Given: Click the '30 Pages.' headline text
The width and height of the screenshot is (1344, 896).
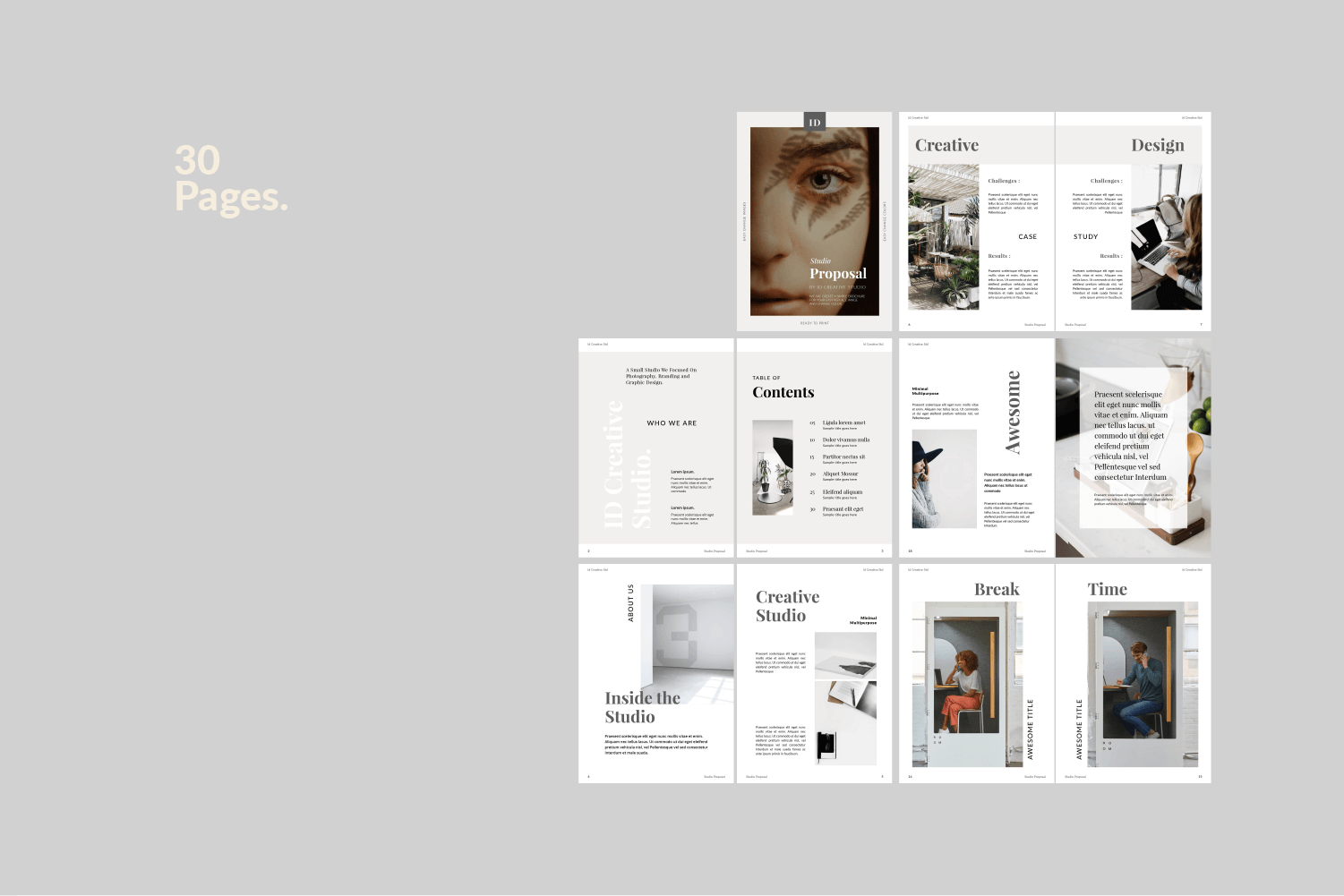Looking at the screenshot, I should (x=231, y=179).
